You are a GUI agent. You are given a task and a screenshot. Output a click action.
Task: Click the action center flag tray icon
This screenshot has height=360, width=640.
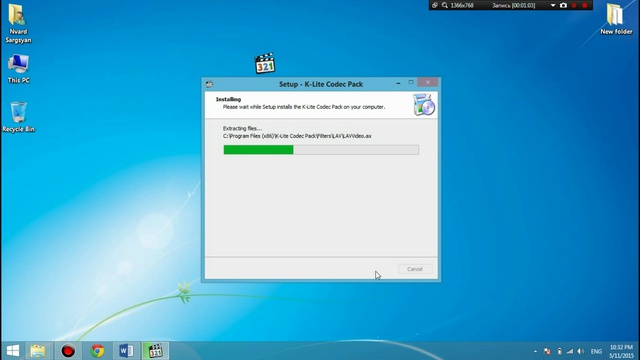click(x=547, y=351)
